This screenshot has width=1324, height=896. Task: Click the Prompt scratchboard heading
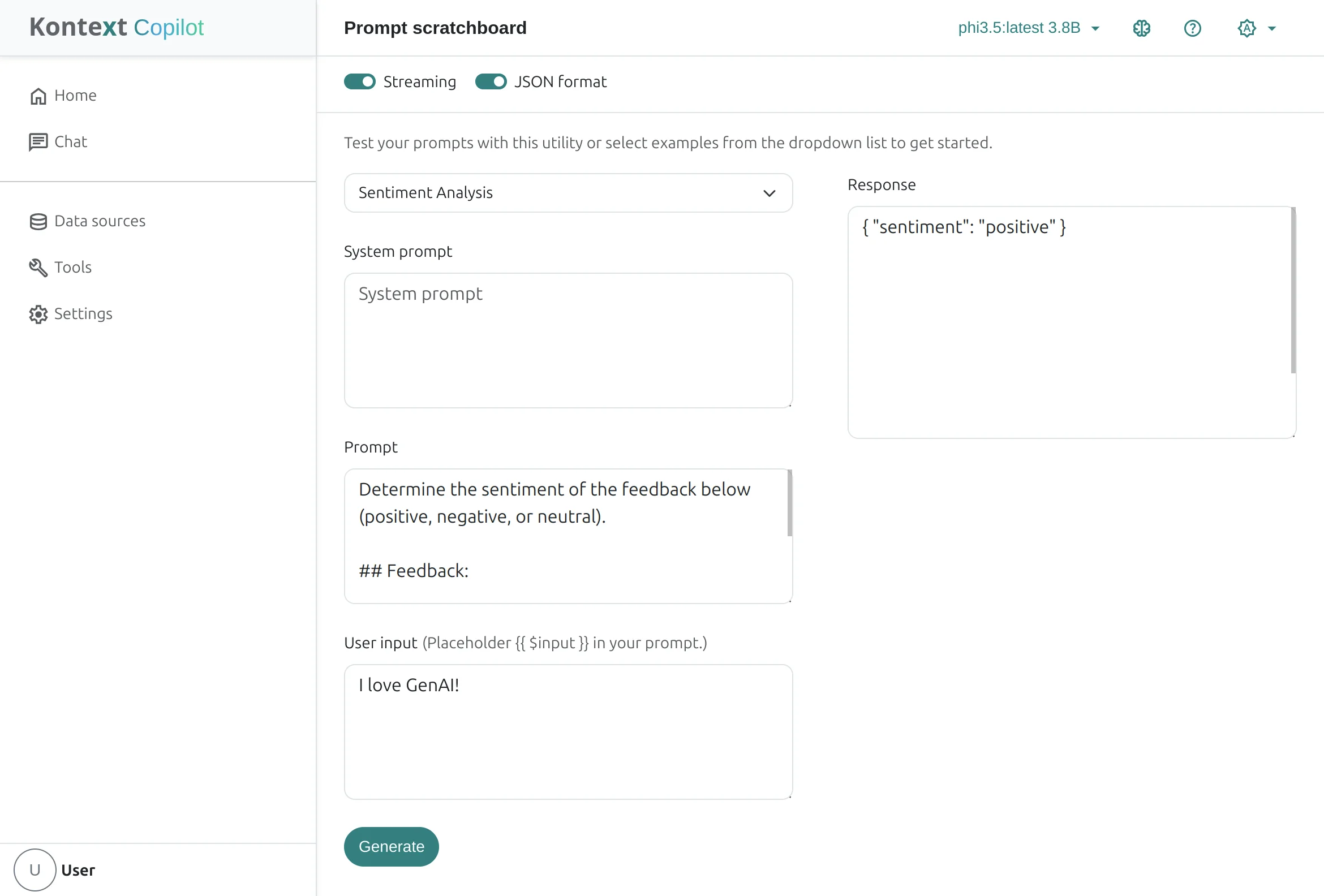435,27
